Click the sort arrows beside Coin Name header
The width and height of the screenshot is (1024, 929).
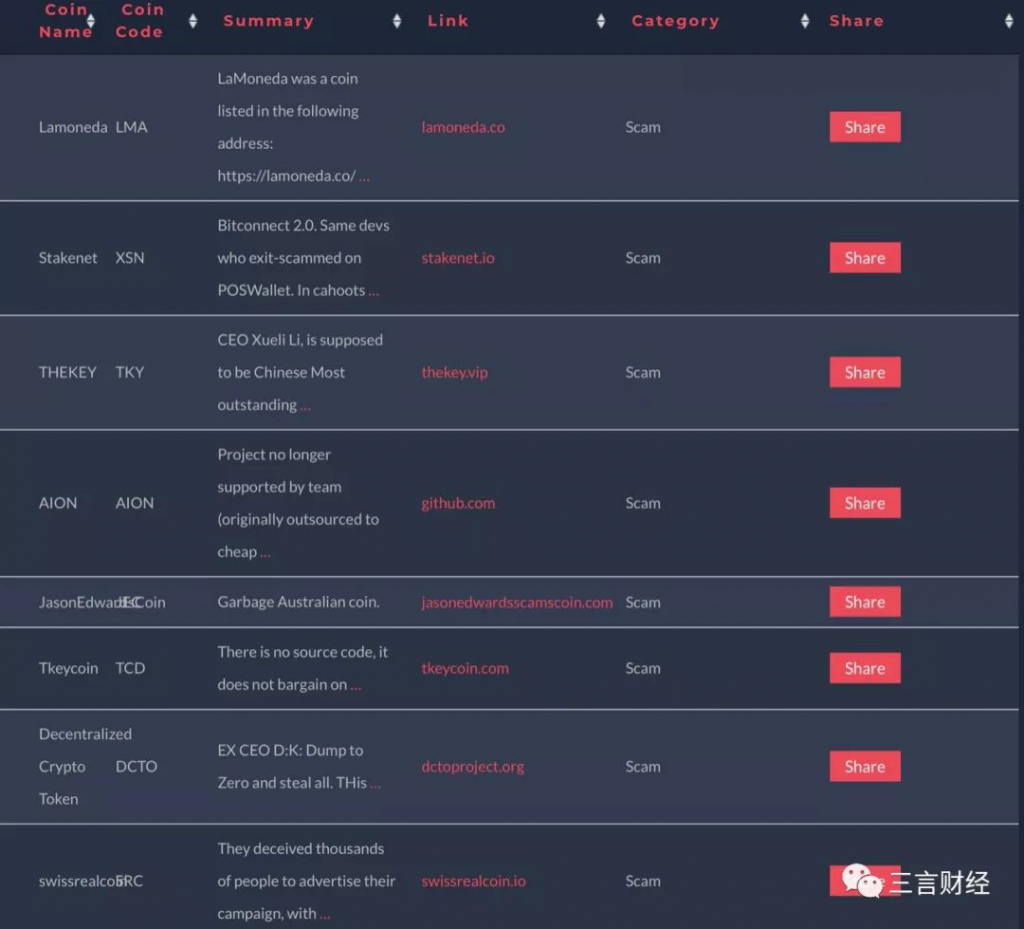click(92, 21)
